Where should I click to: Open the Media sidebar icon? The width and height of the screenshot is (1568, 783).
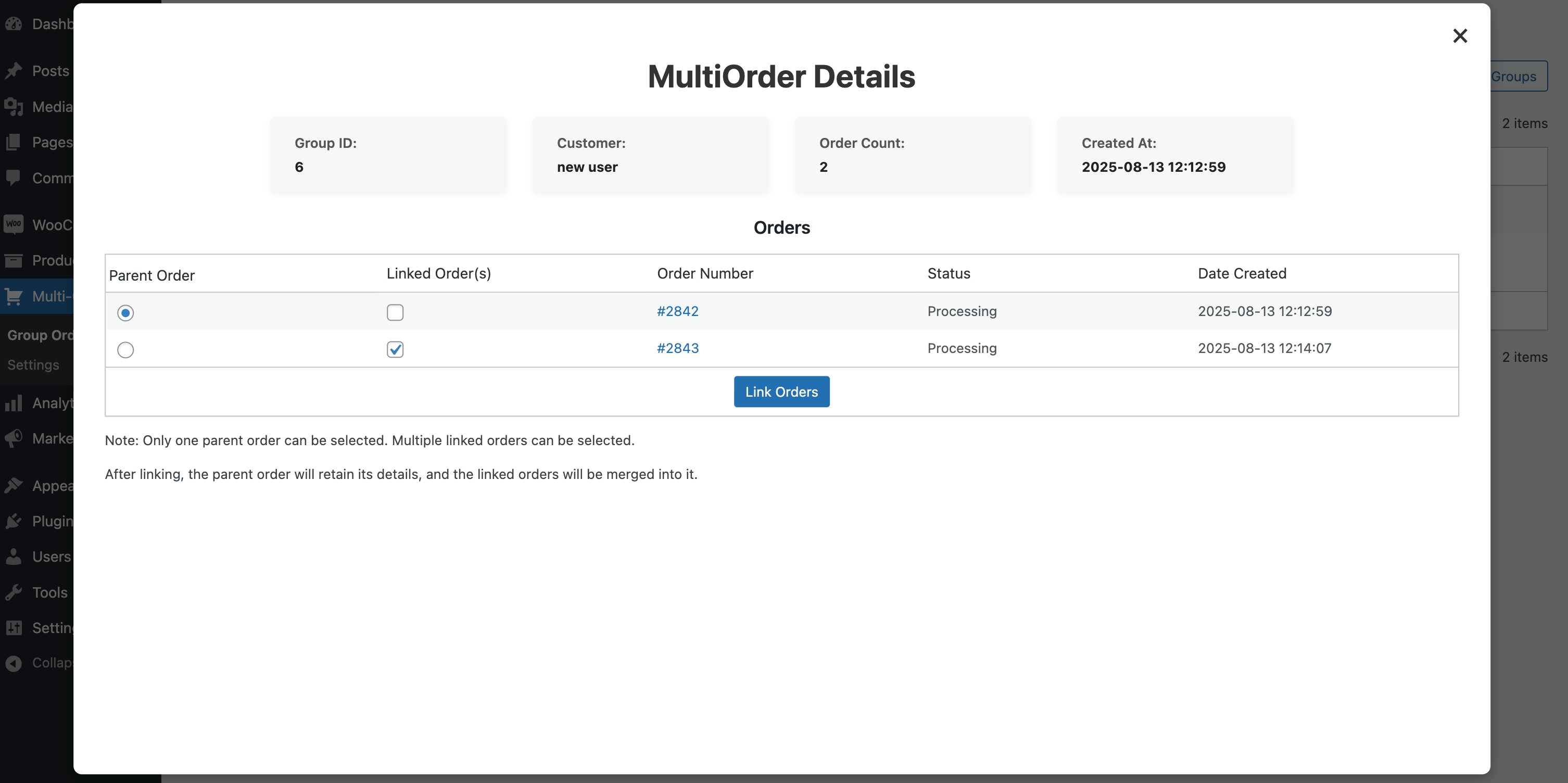pyautogui.click(x=14, y=107)
